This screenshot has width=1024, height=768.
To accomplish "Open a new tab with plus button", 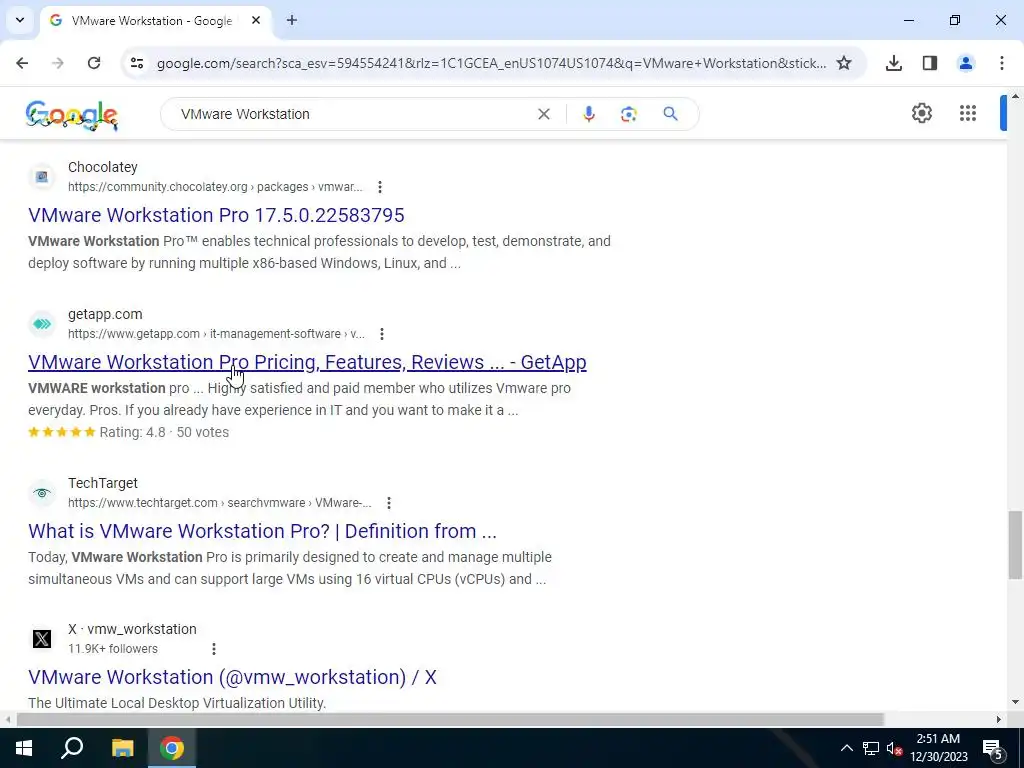I will point(292,20).
